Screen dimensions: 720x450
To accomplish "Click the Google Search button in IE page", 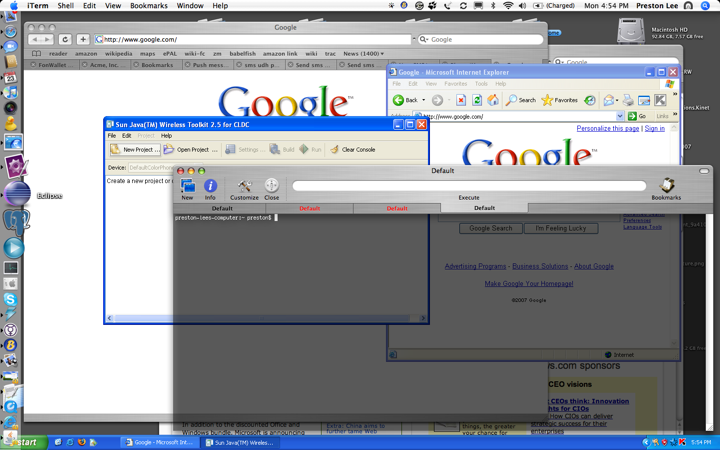I will (490, 228).
